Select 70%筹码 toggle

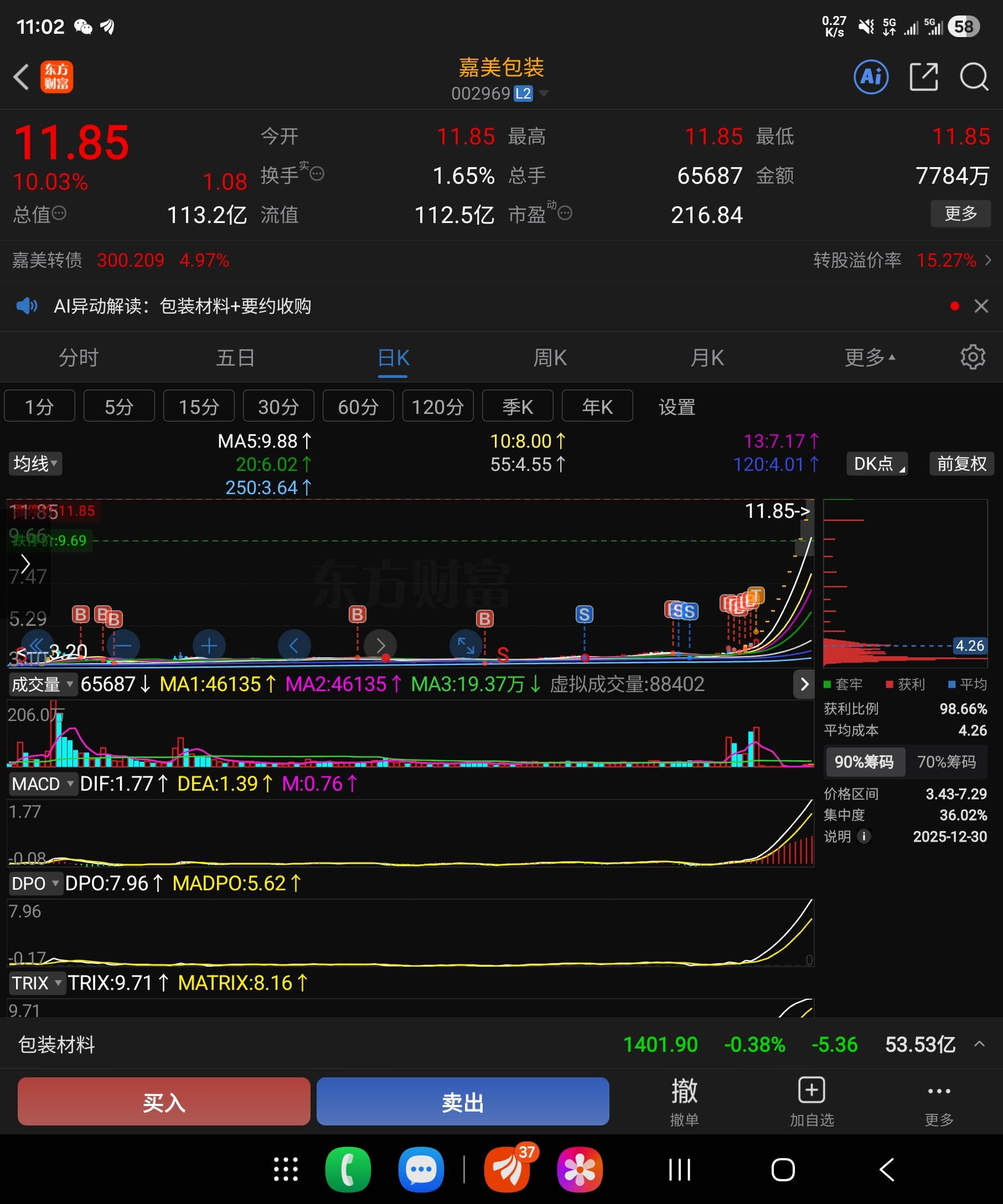point(946,761)
